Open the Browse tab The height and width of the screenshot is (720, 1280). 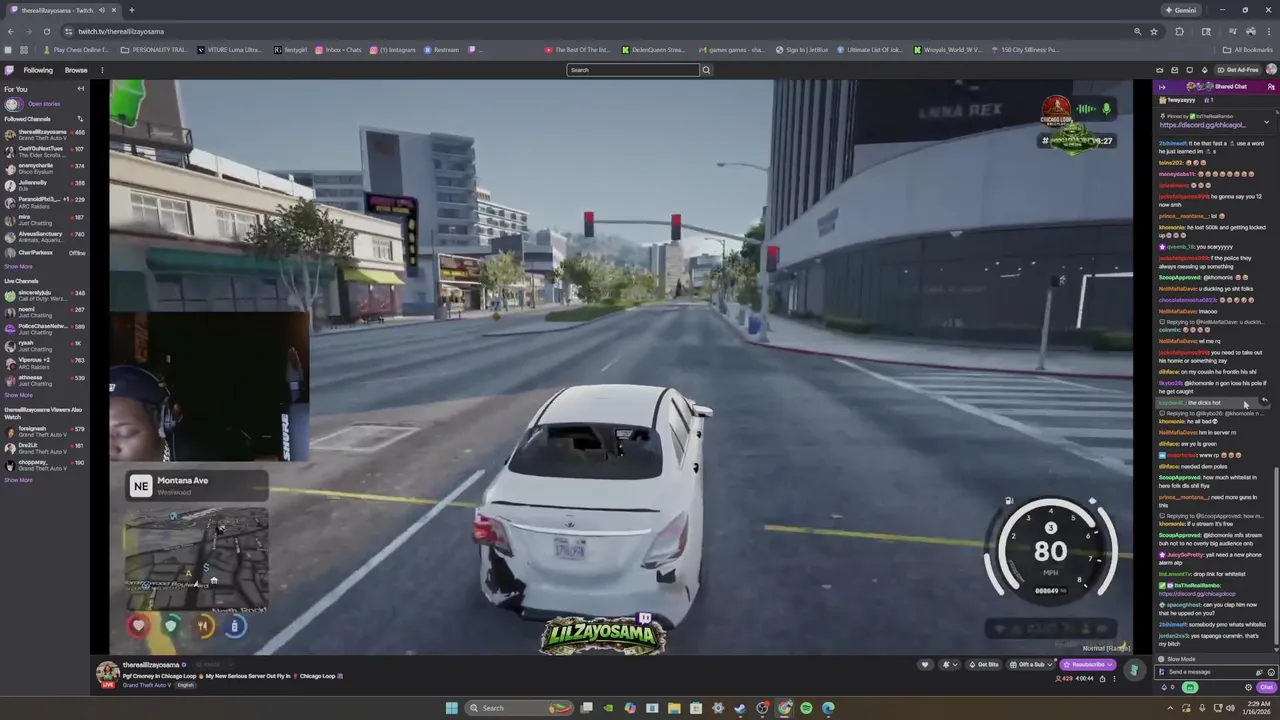76,70
